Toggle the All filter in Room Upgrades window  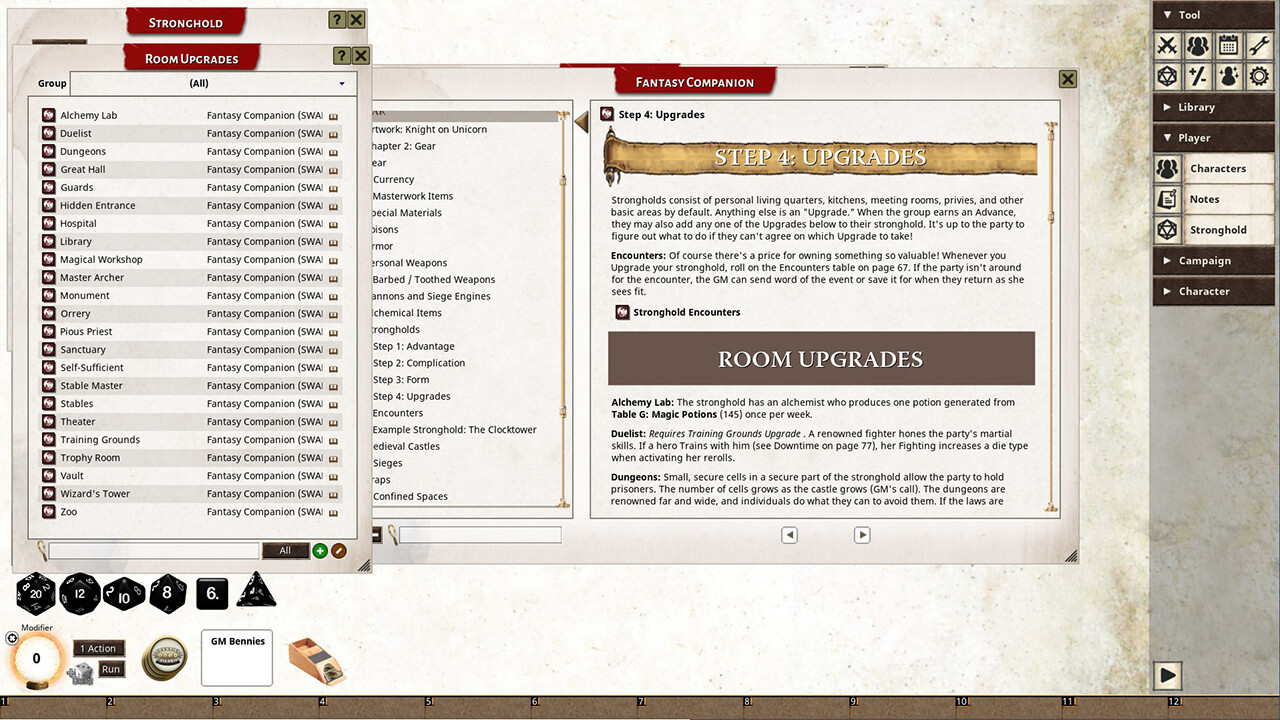(x=285, y=550)
